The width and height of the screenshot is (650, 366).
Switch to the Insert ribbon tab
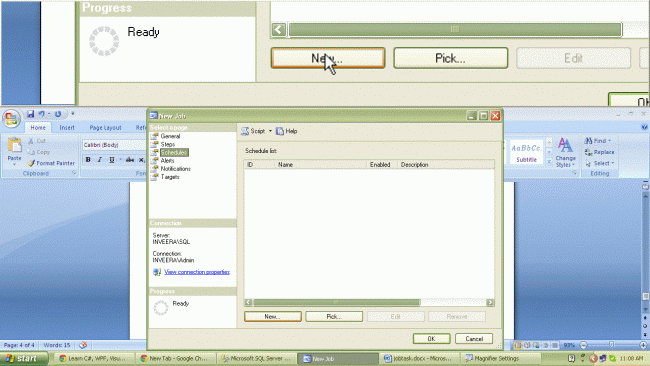[67, 128]
